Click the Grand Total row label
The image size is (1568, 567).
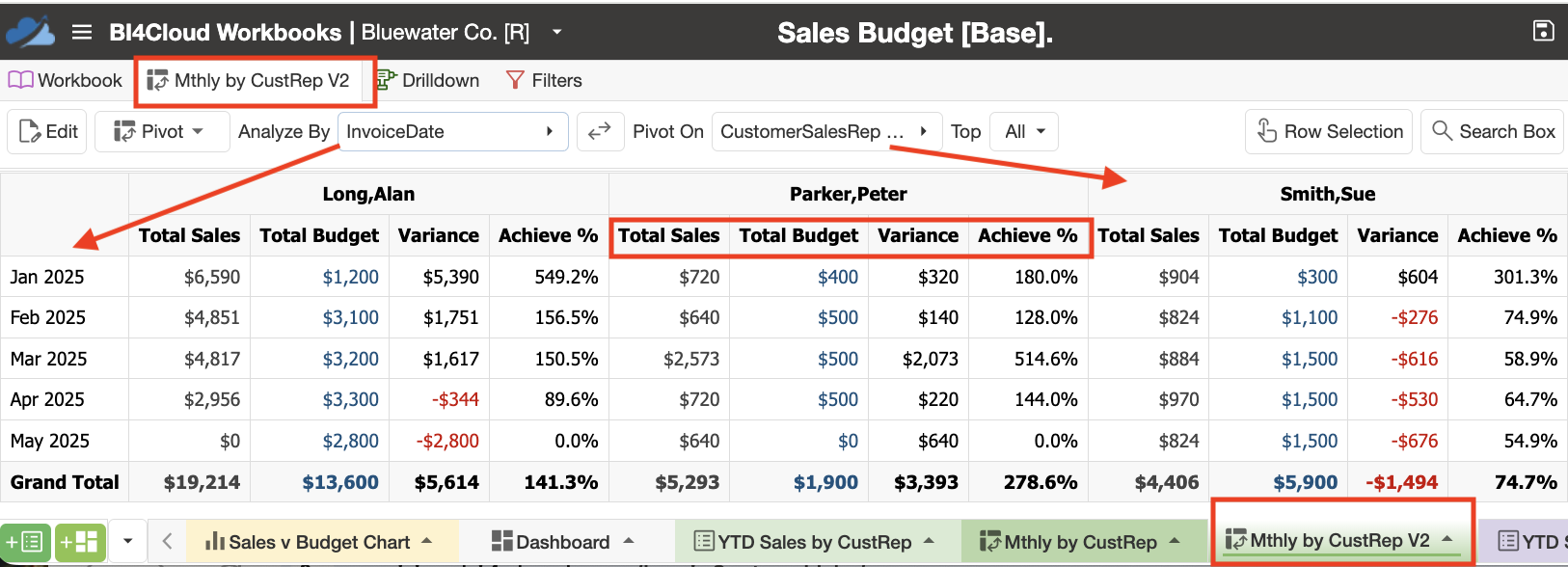pos(65,482)
